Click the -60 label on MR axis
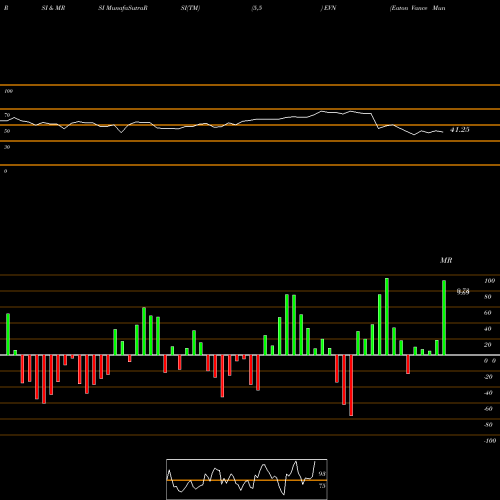This screenshot has height=500, width=500. (488, 409)
